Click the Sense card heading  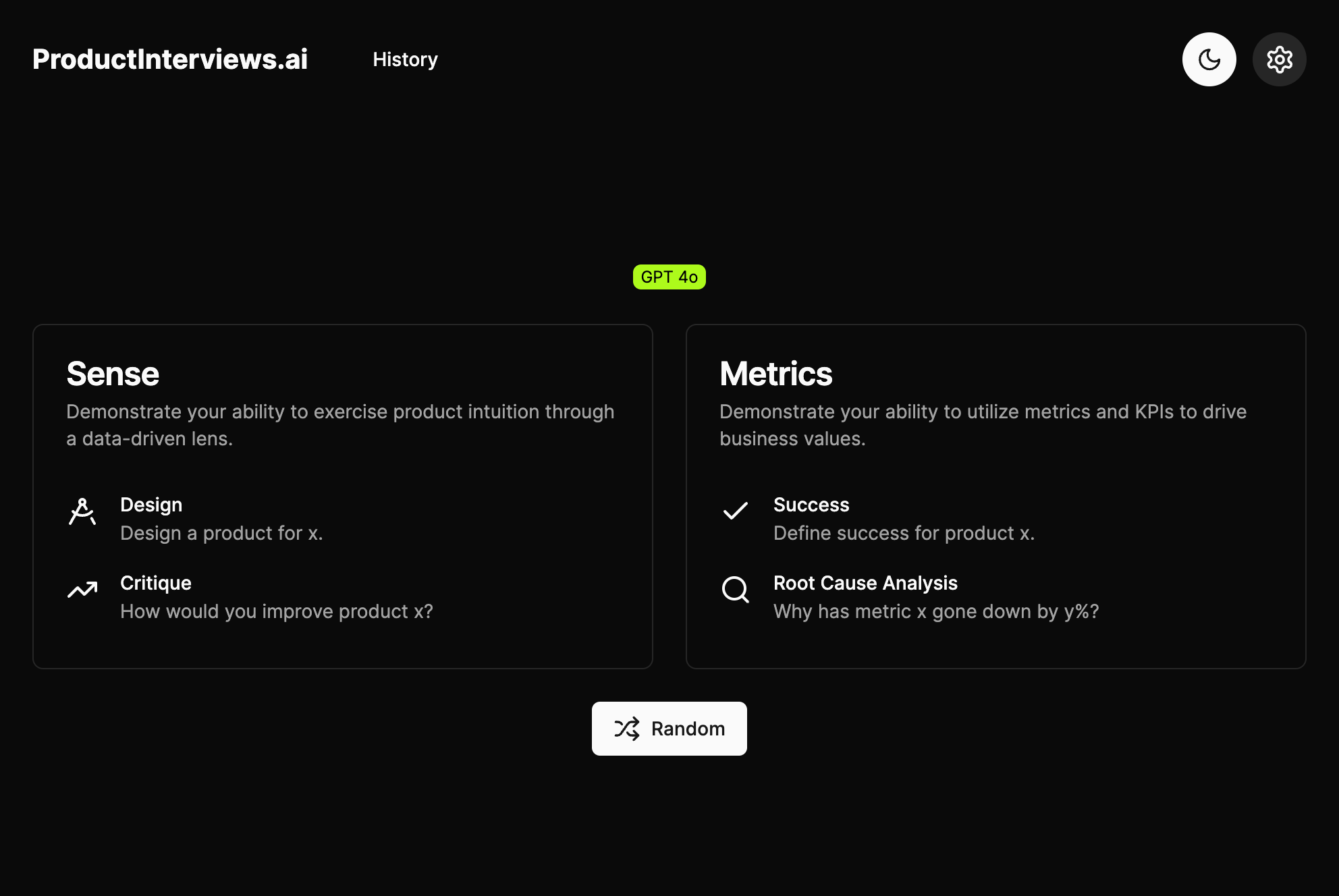(x=113, y=374)
